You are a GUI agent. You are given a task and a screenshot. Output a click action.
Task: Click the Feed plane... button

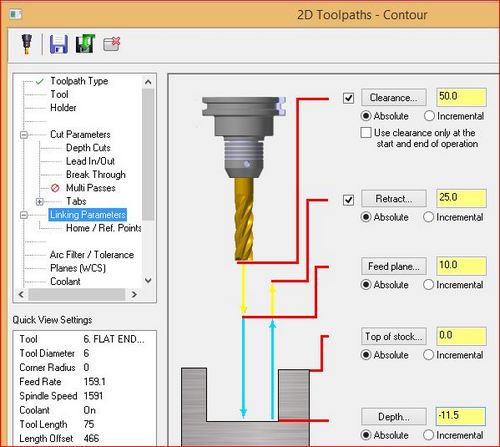click(394, 266)
